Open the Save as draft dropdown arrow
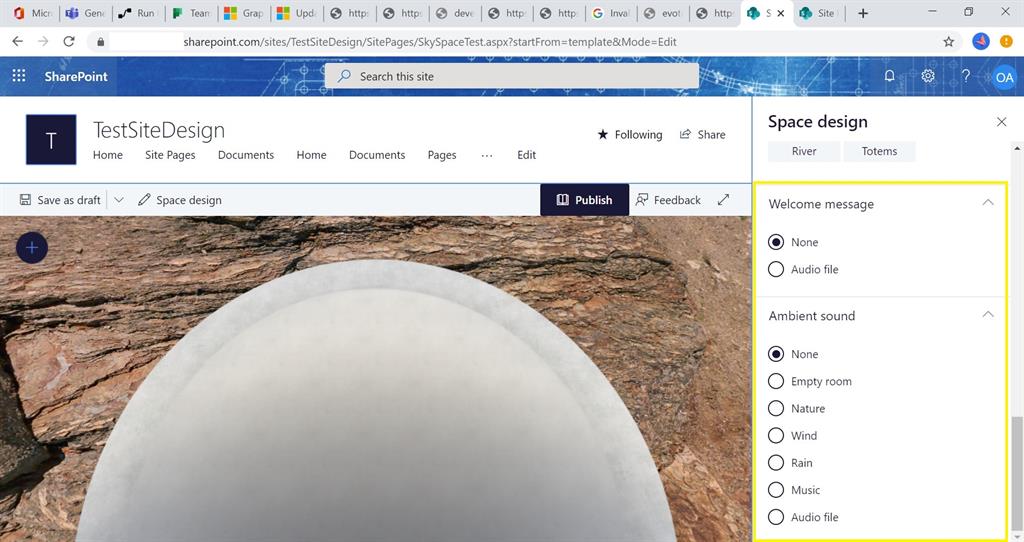The image size is (1024, 542). [x=119, y=200]
